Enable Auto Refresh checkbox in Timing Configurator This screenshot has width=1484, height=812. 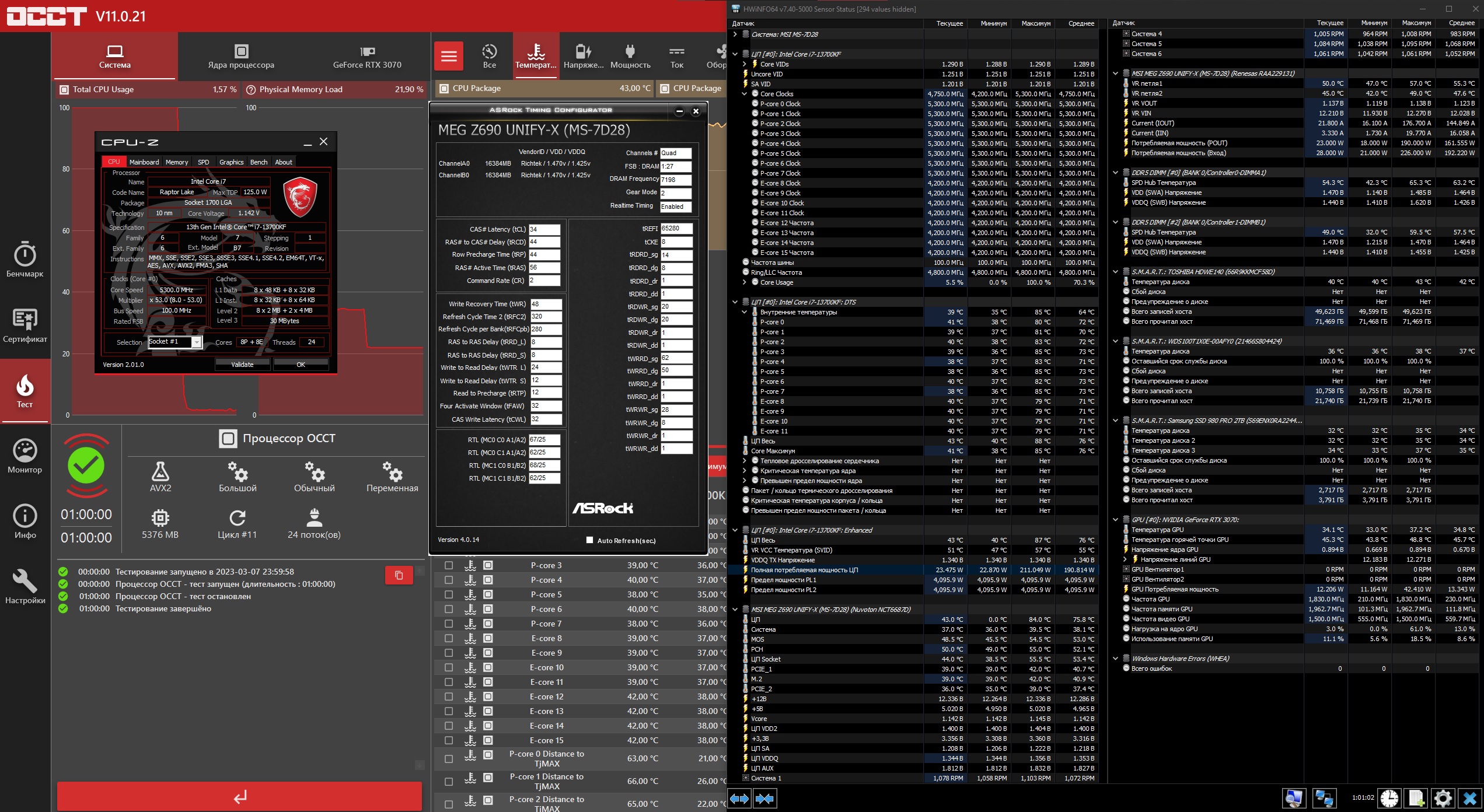click(589, 540)
